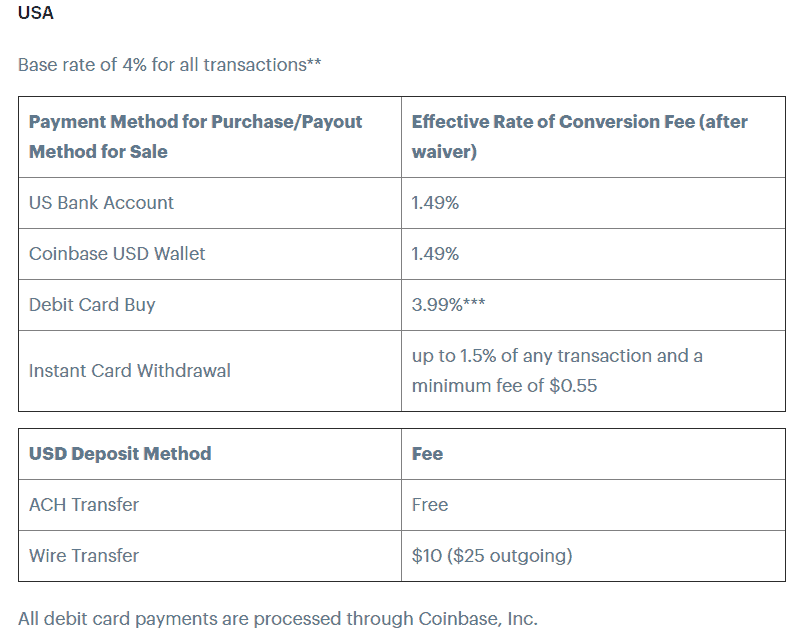Click the 1.49% fee for Coinbase USD Wallet

[435, 254]
